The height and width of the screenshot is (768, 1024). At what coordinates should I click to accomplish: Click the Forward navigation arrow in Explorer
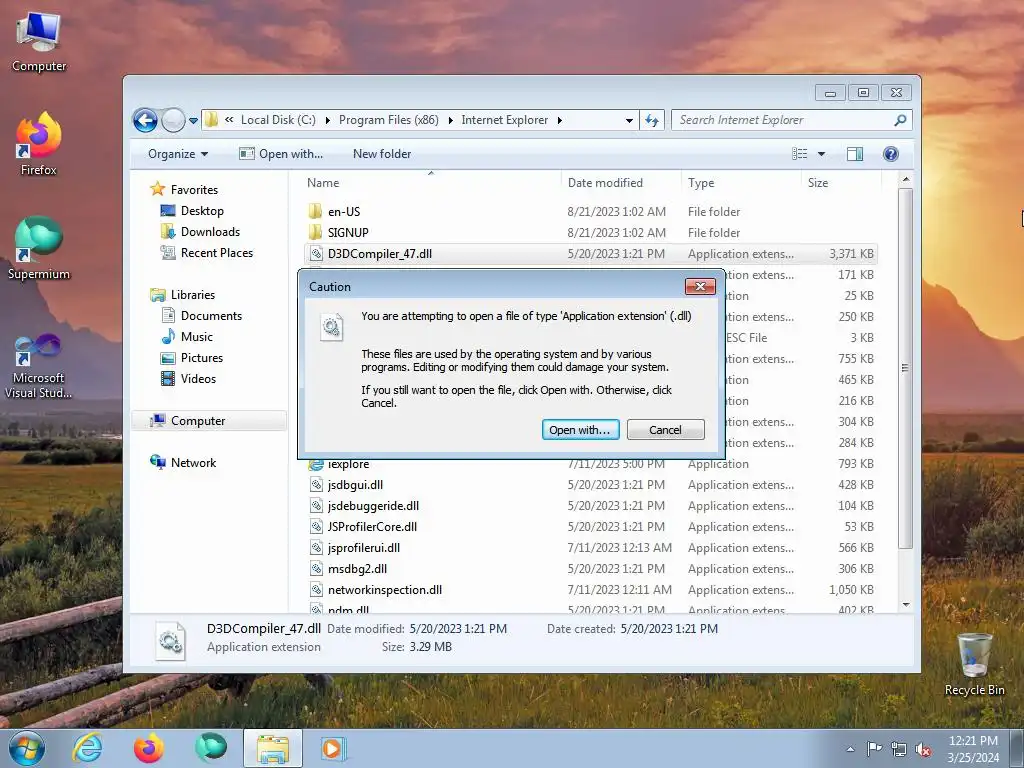(173, 120)
